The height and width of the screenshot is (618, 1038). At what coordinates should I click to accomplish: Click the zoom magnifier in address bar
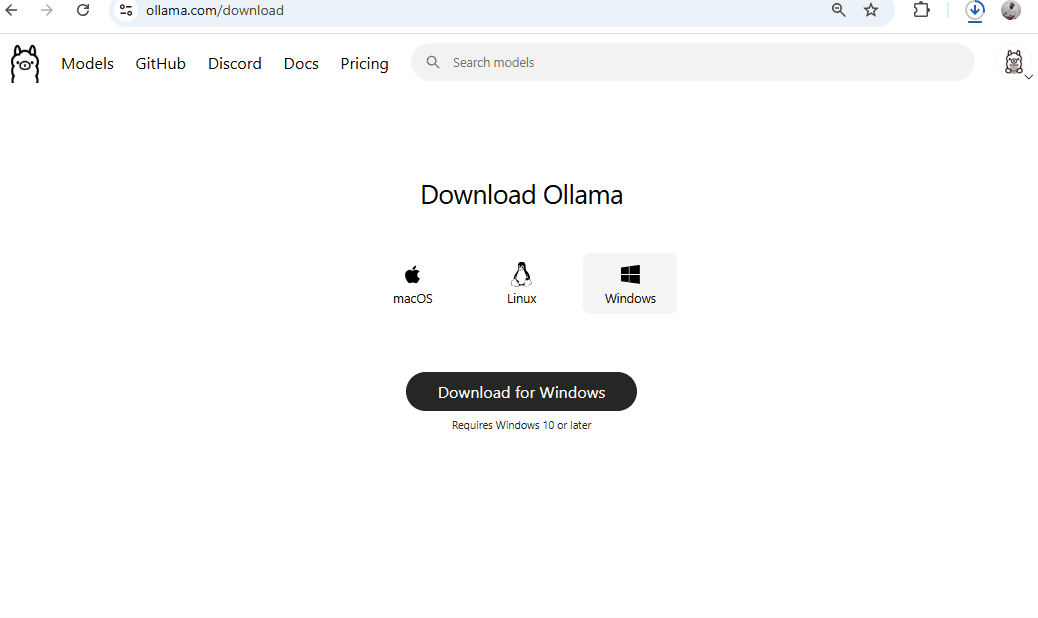point(839,10)
